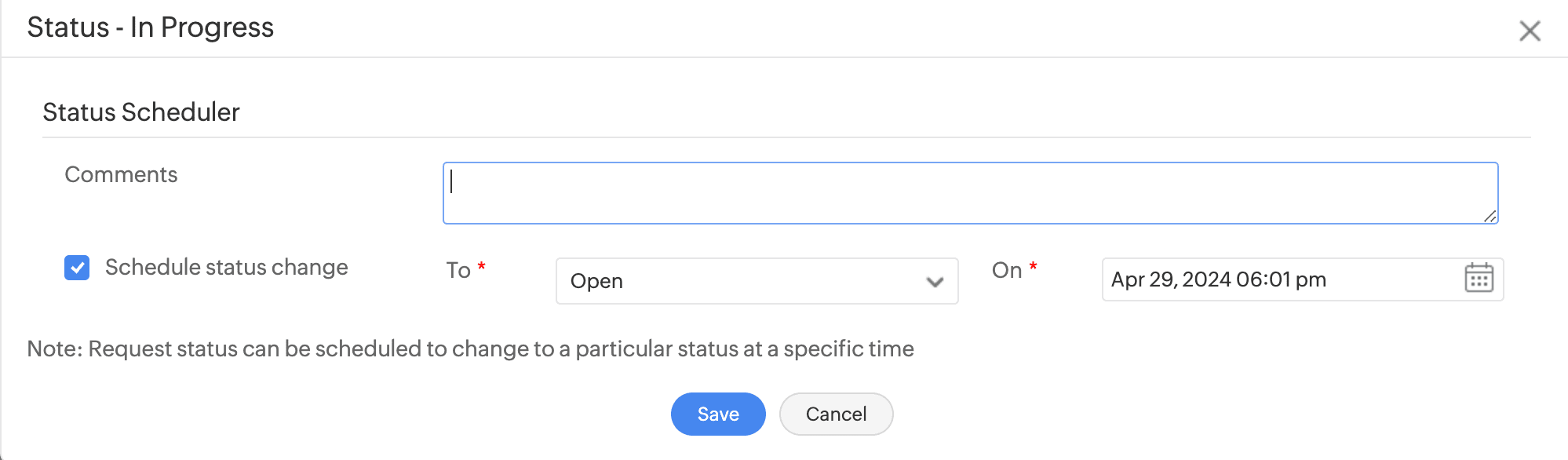Click the "On" field label
The image size is (1568, 460).
1006,270
